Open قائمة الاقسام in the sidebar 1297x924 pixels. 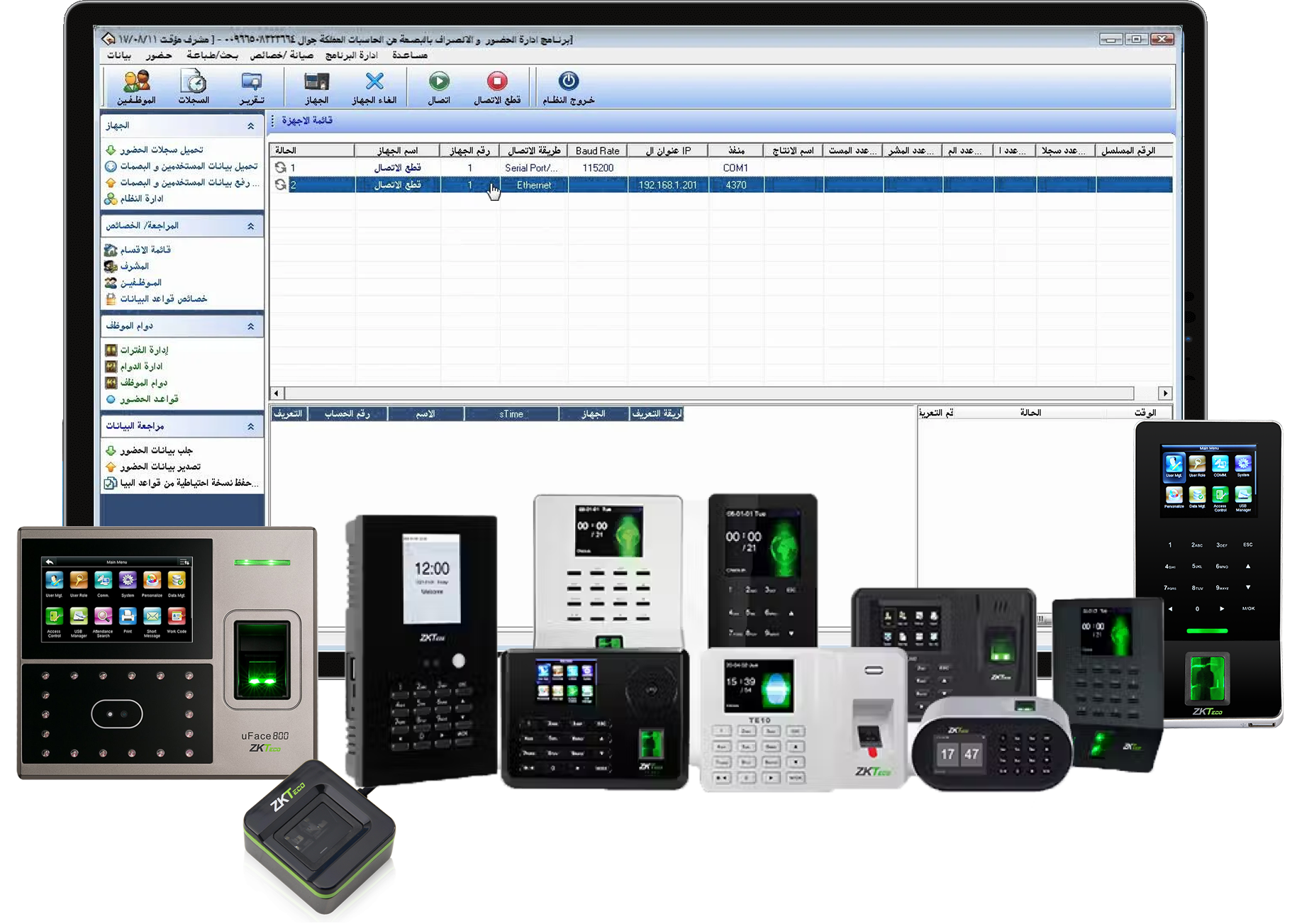145,250
